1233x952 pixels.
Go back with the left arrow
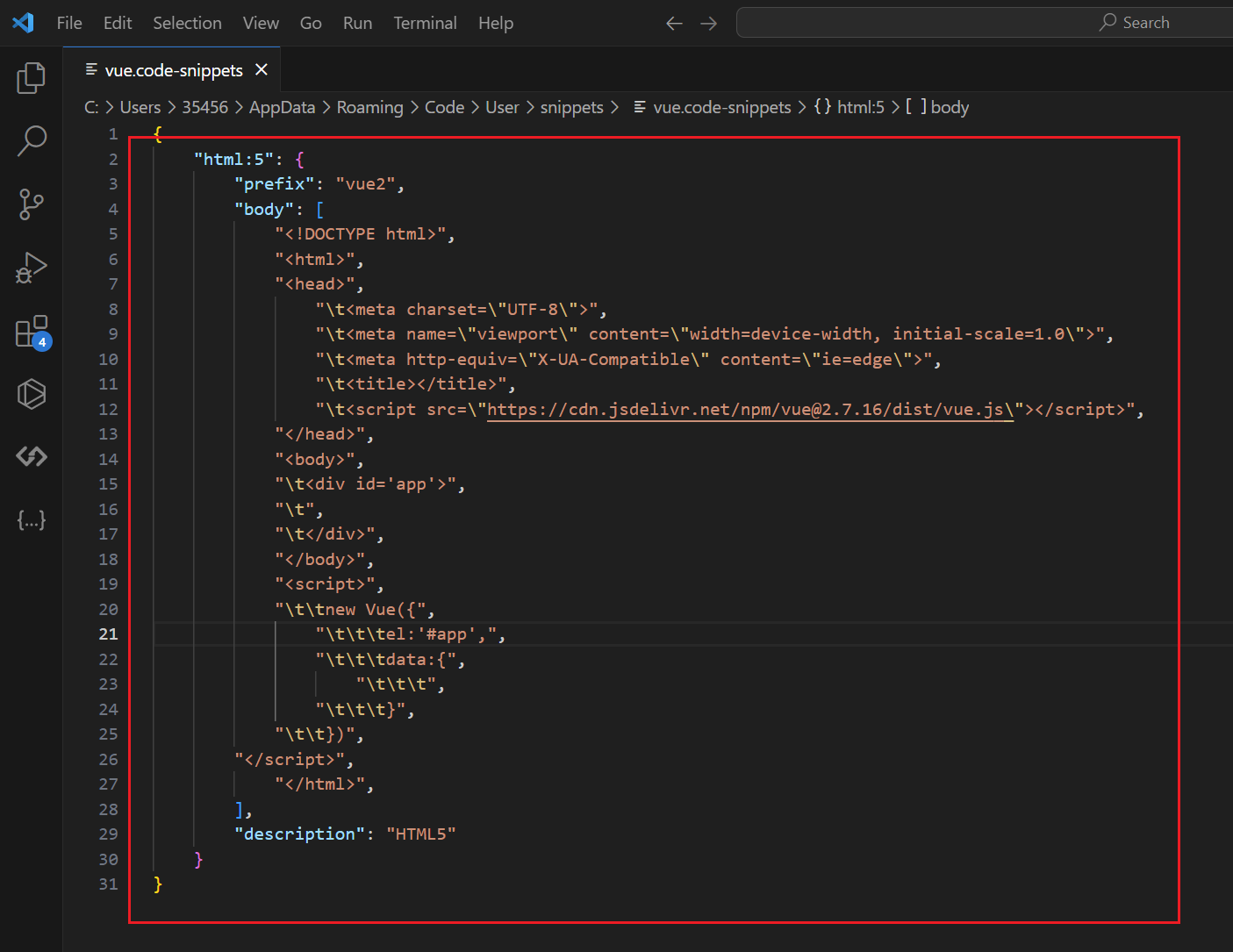[674, 24]
